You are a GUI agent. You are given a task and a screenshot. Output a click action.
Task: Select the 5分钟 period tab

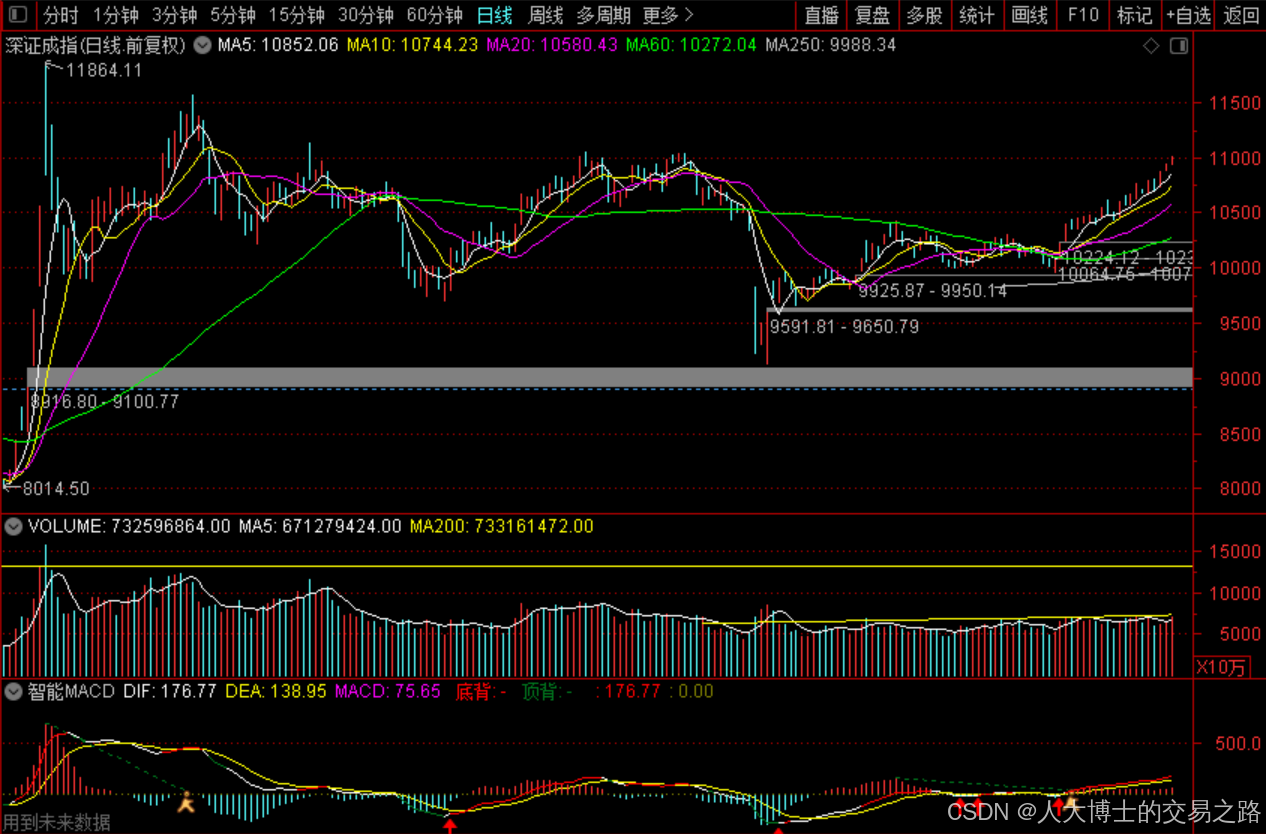coord(232,15)
